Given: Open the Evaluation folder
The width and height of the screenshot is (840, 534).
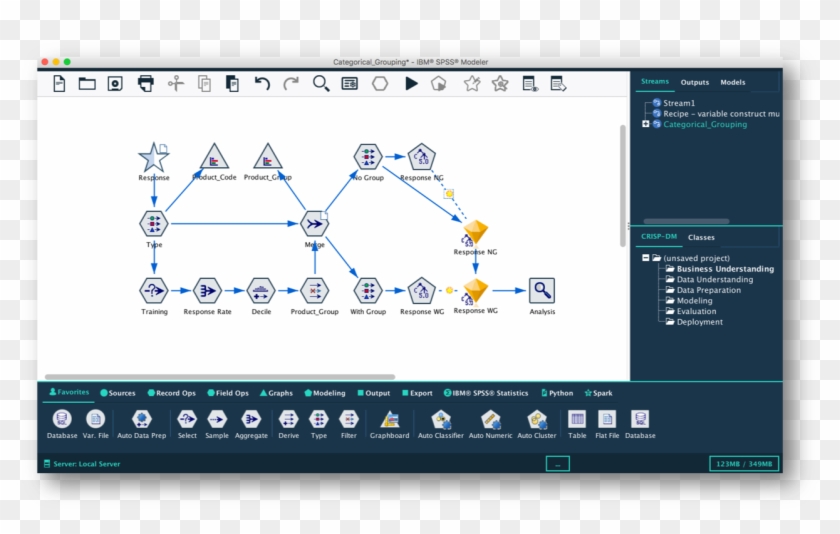Looking at the screenshot, I should point(696,311).
